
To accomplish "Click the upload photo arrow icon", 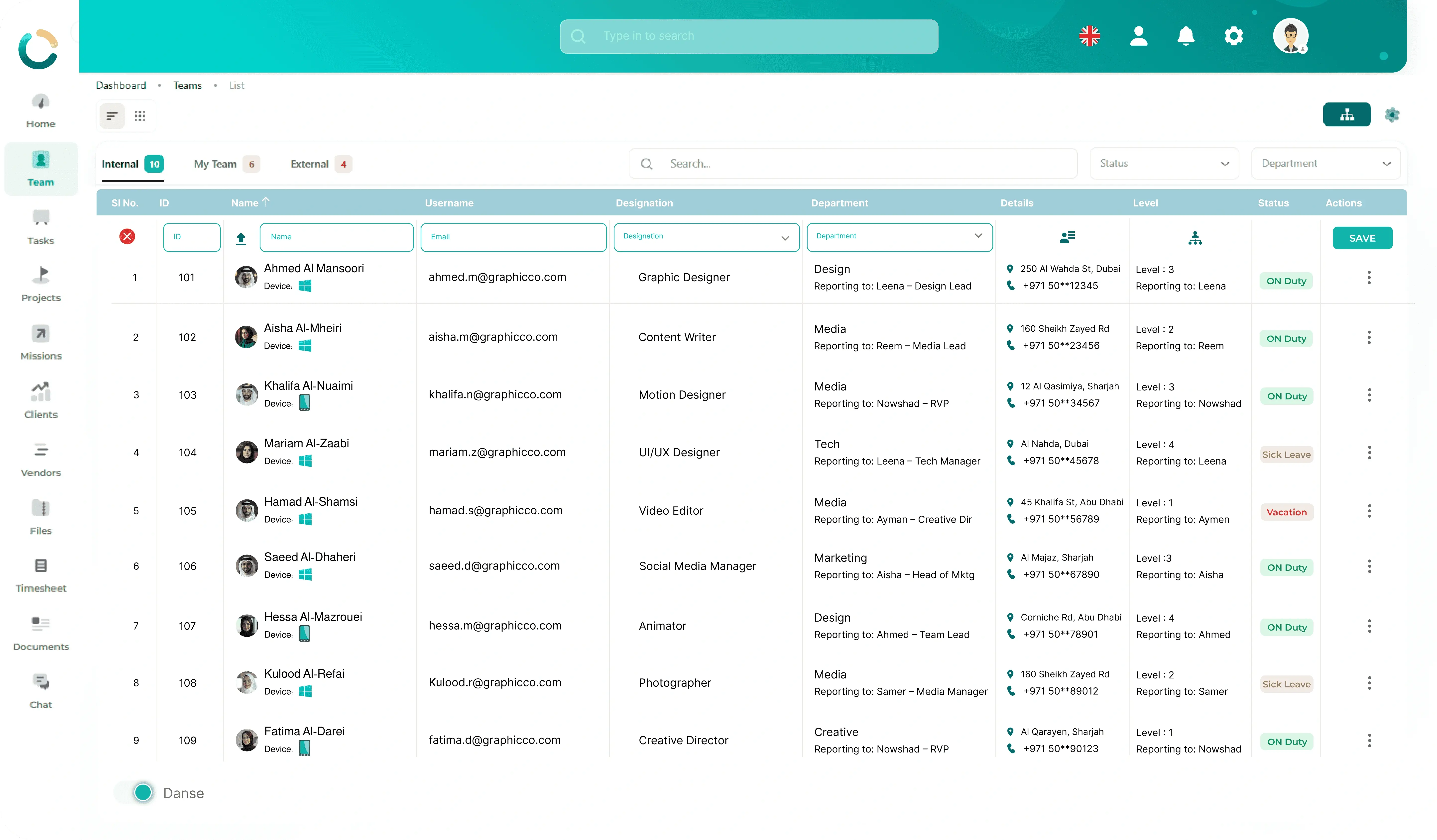I will point(241,238).
